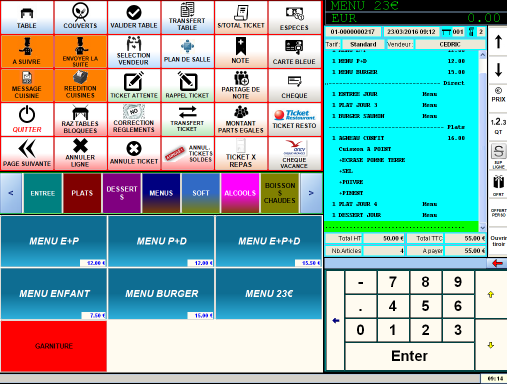Switch to the PLATS category tab
This screenshot has height=384, width=507.
pyautogui.click(x=82, y=193)
